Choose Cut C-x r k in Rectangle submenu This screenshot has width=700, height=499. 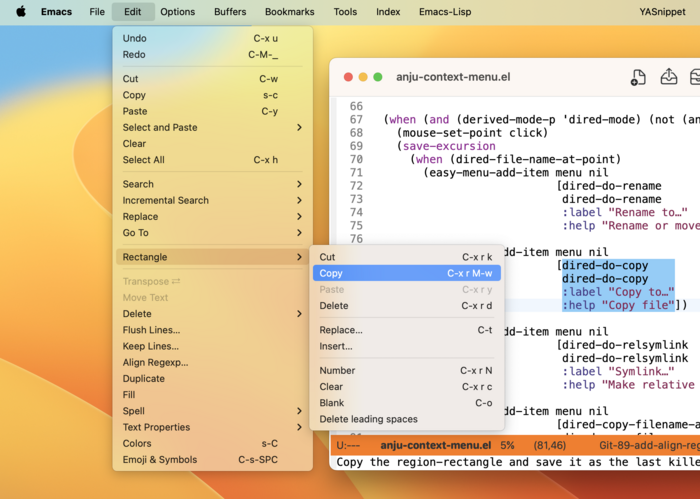pyautogui.click(x=407, y=257)
